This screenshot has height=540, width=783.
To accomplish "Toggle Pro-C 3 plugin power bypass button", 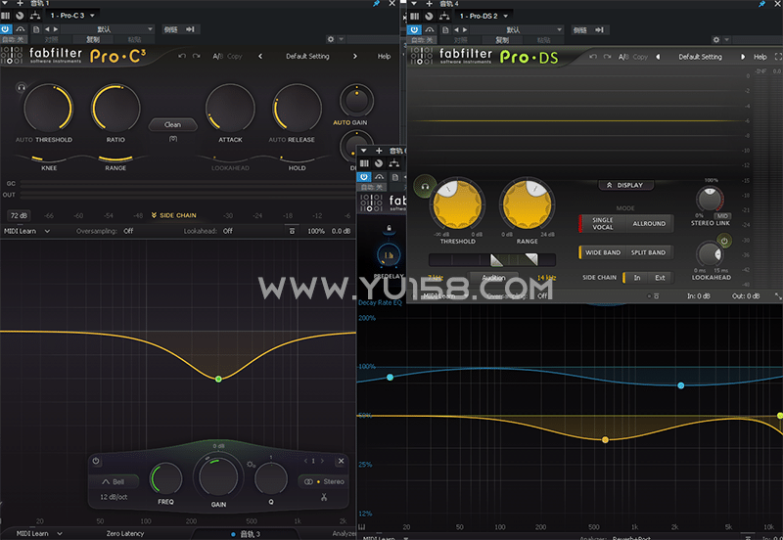I will (x=6, y=29).
